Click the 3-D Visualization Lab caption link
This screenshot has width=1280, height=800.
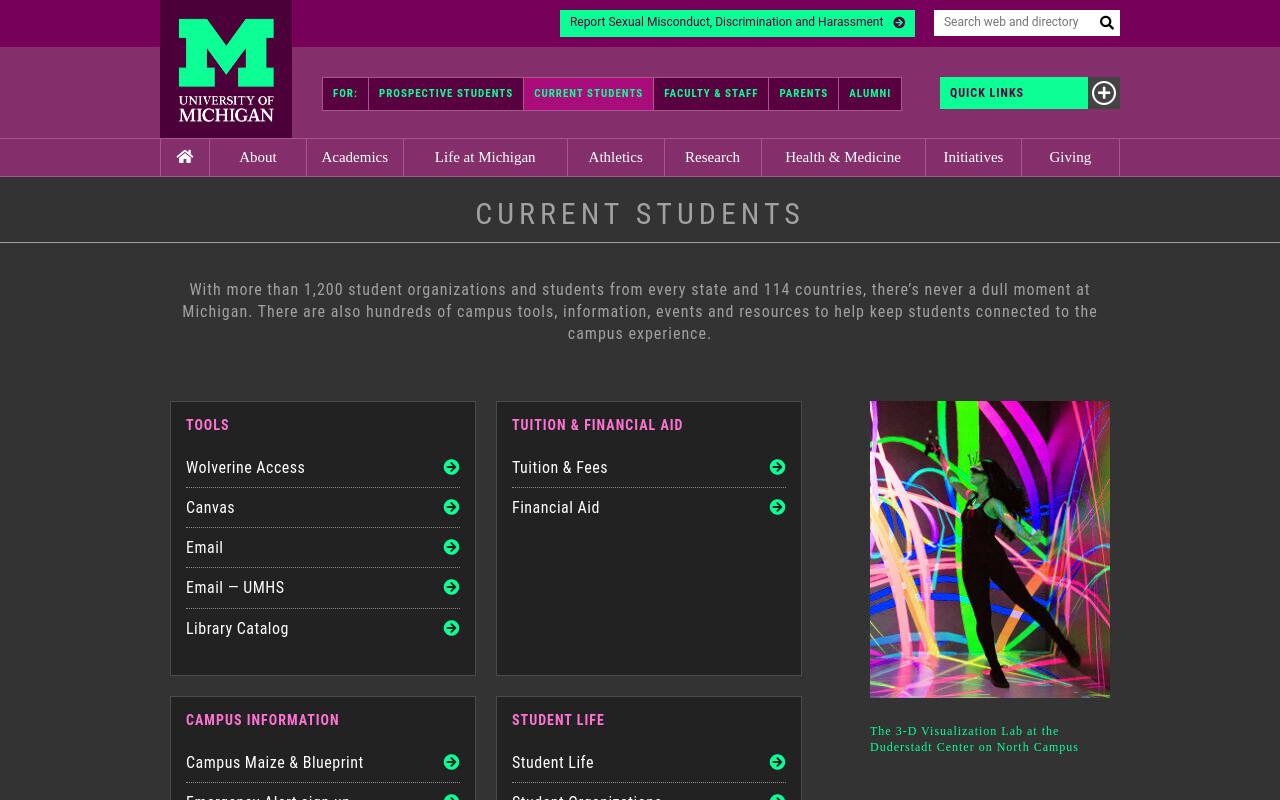click(x=974, y=739)
